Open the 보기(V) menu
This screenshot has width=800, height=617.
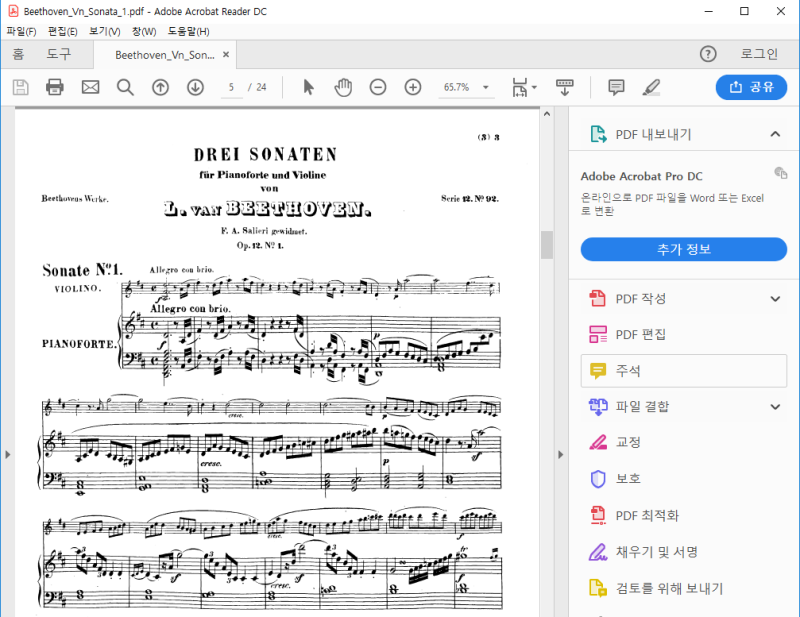pos(105,31)
